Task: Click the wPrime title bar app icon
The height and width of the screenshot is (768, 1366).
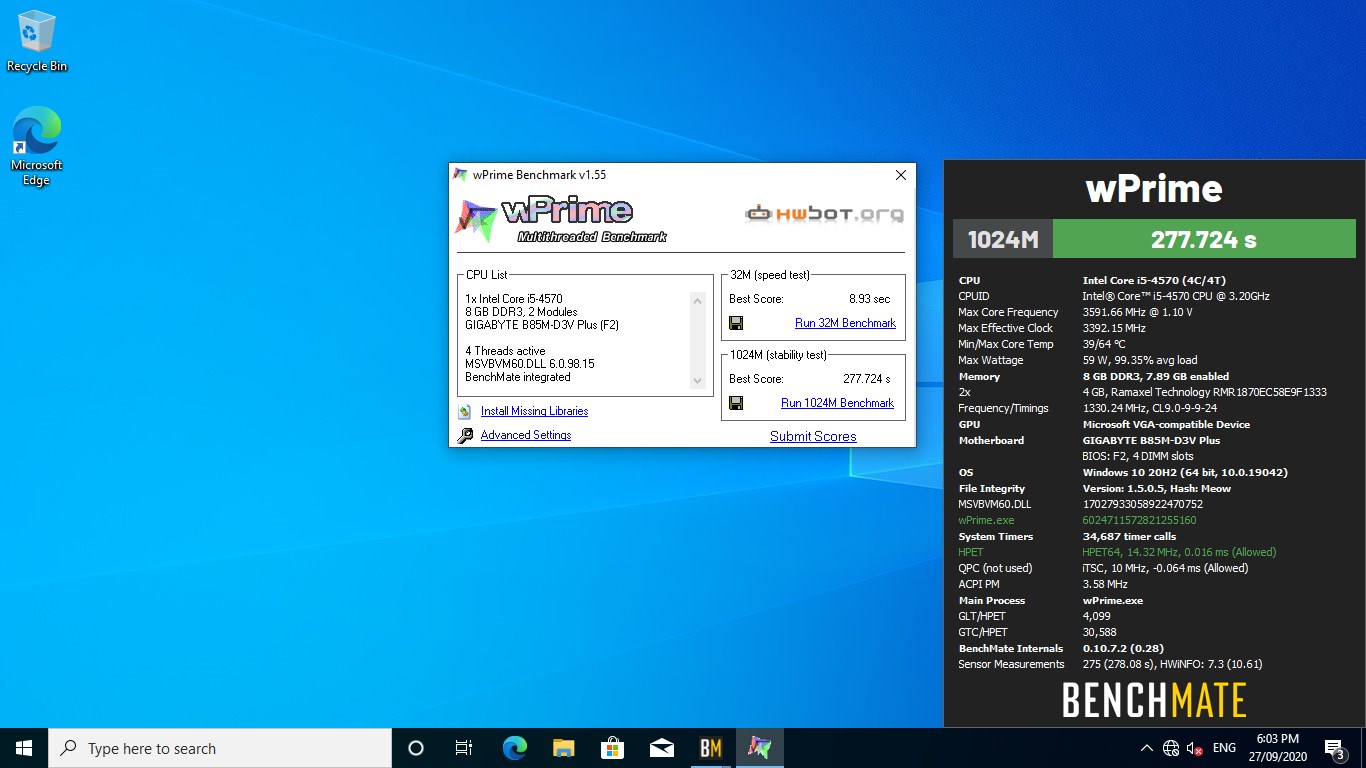Action: coord(460,175)
